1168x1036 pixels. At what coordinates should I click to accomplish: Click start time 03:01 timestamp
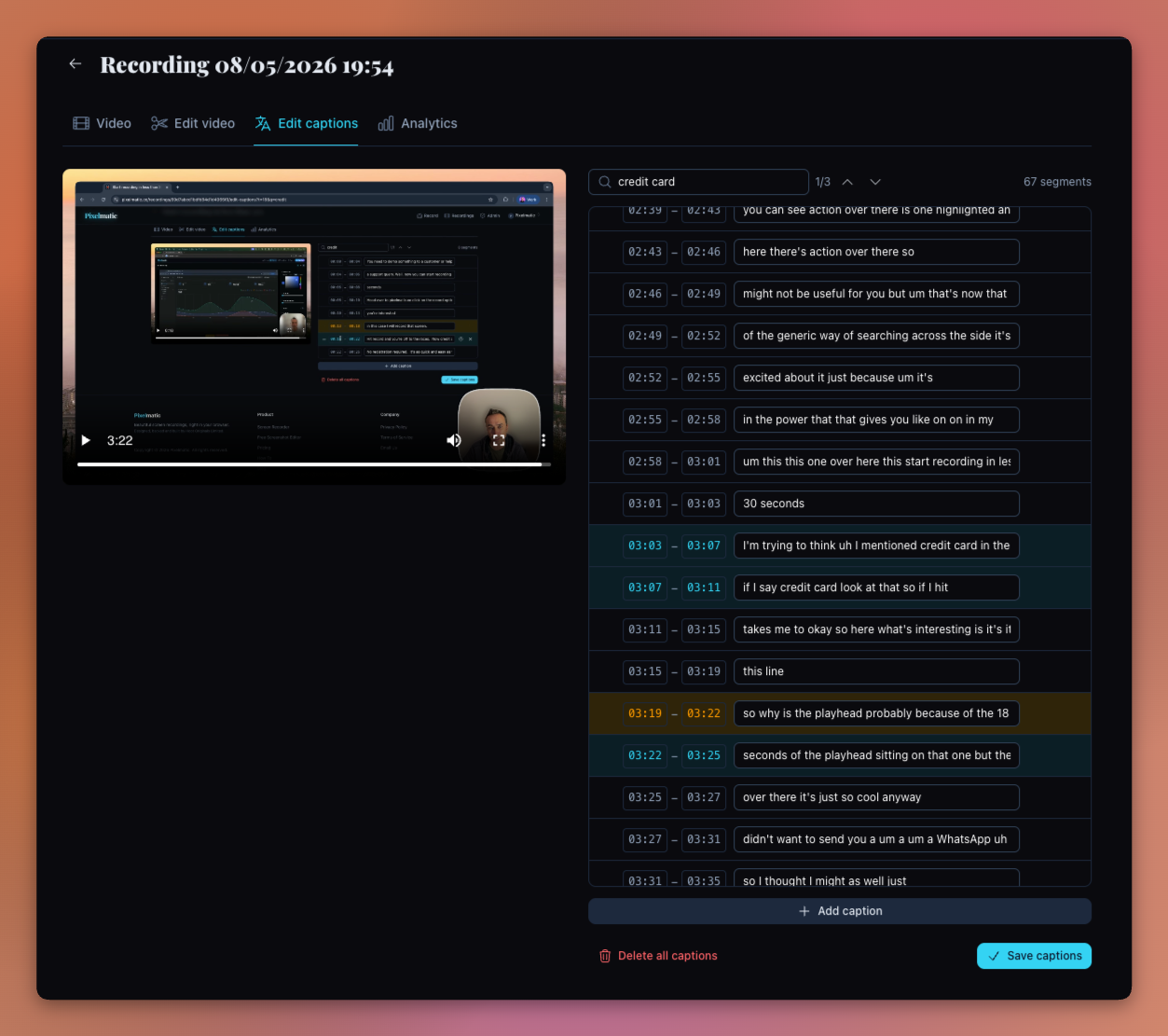pyautogui.click(x=645, y=504)
